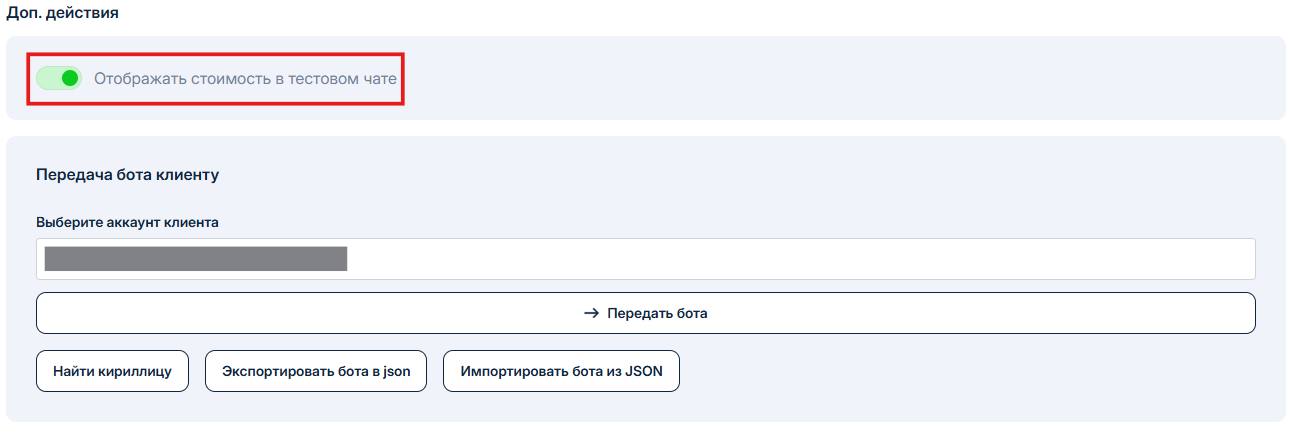1289x427 pixels.
Task: Import a bot using "Импортировать бота из JSON"
Action: coord(561,371)
